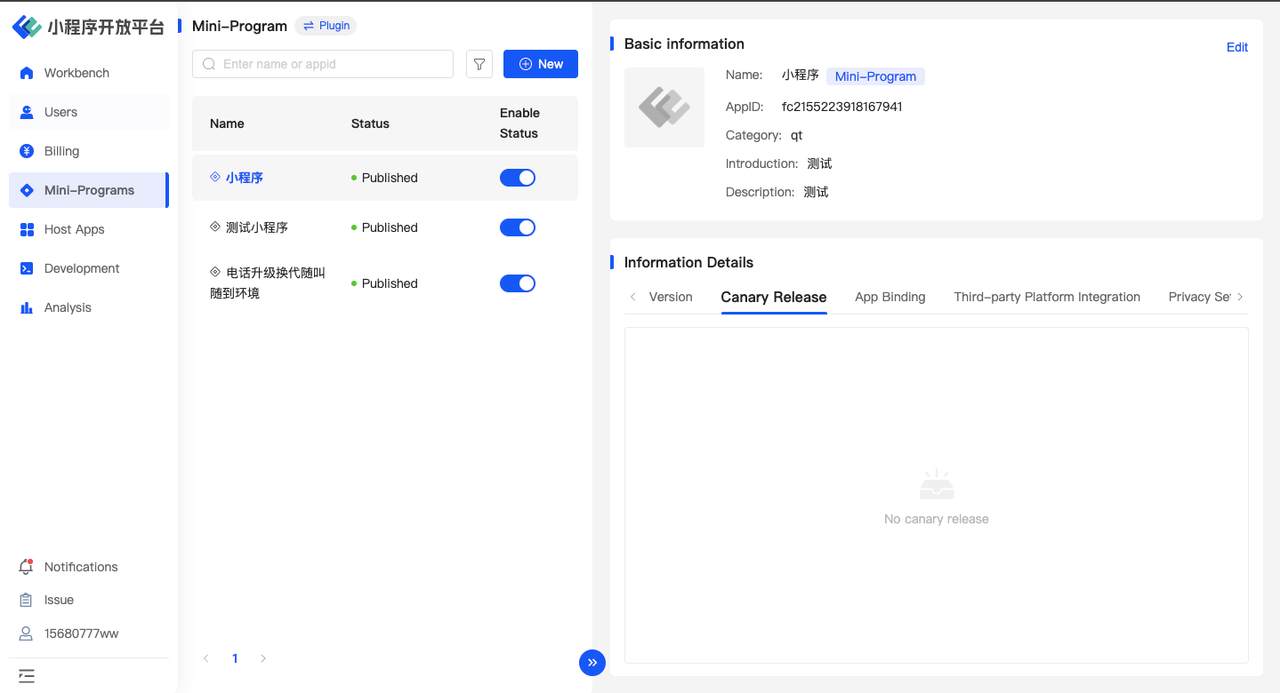Open Notifications from the sidebar
1280x693 pixels.
point(81,567)
